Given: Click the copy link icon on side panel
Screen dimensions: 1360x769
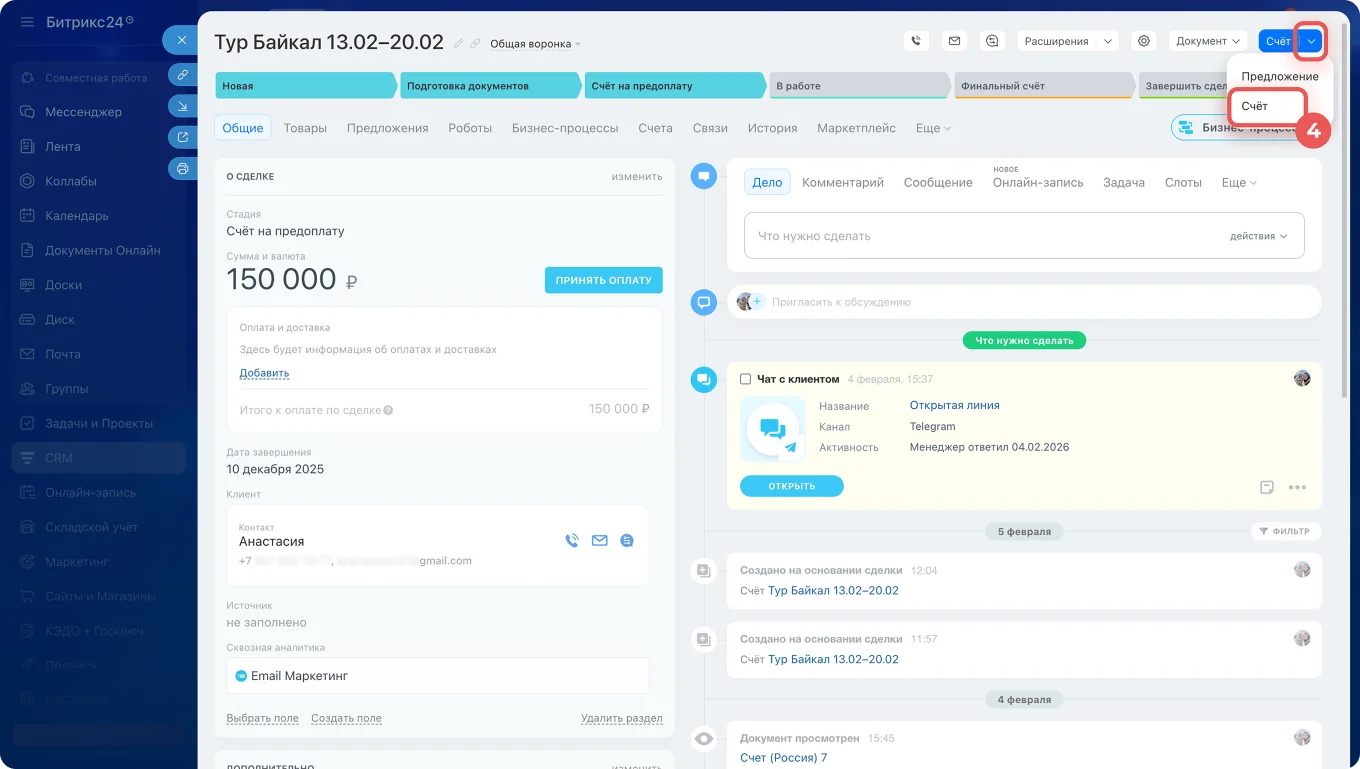Looking at the screenshot, I should [182, 74].
